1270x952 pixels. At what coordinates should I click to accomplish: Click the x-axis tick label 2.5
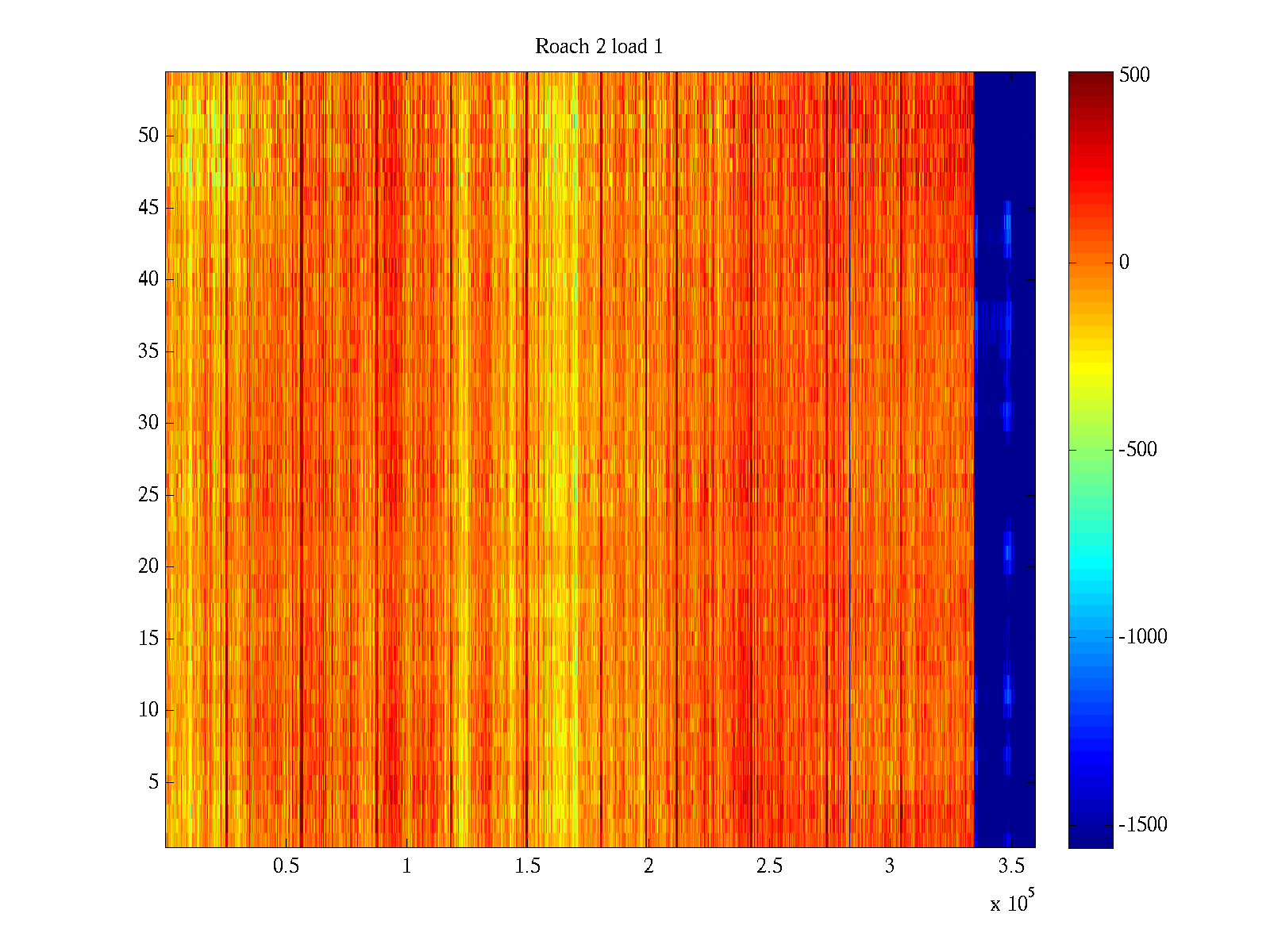pyautogui.click(x=769, y=866)
